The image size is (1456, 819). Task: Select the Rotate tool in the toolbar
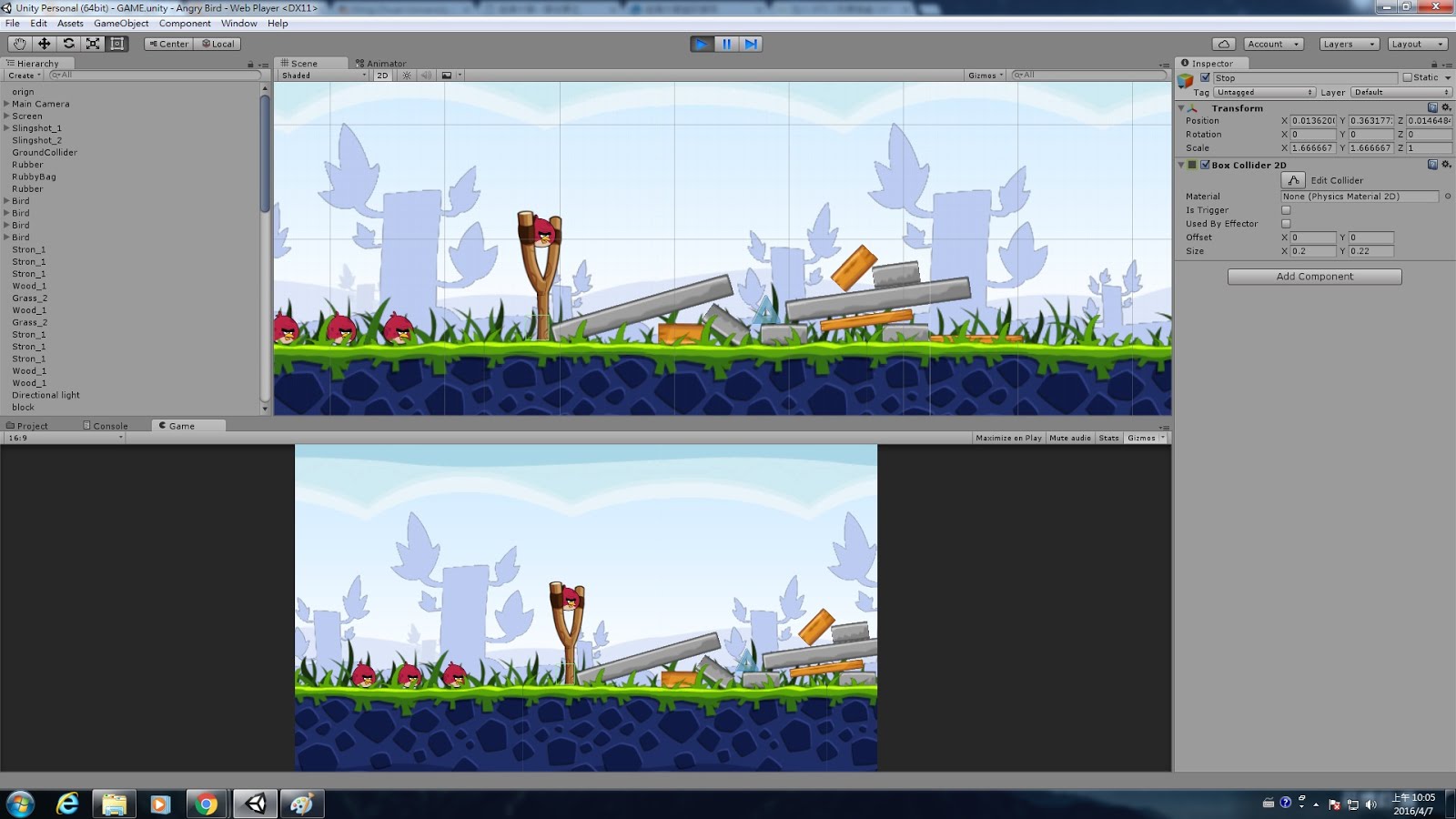coord(68,44)
